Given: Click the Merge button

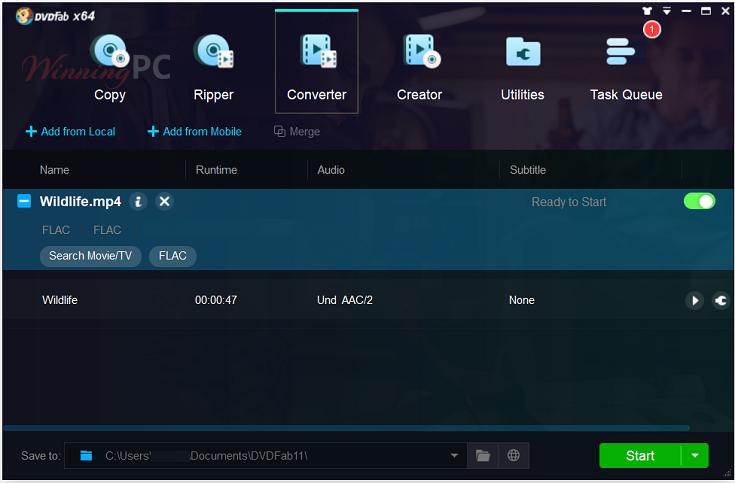Looking at the screenshot, I should tap(297, 132).
